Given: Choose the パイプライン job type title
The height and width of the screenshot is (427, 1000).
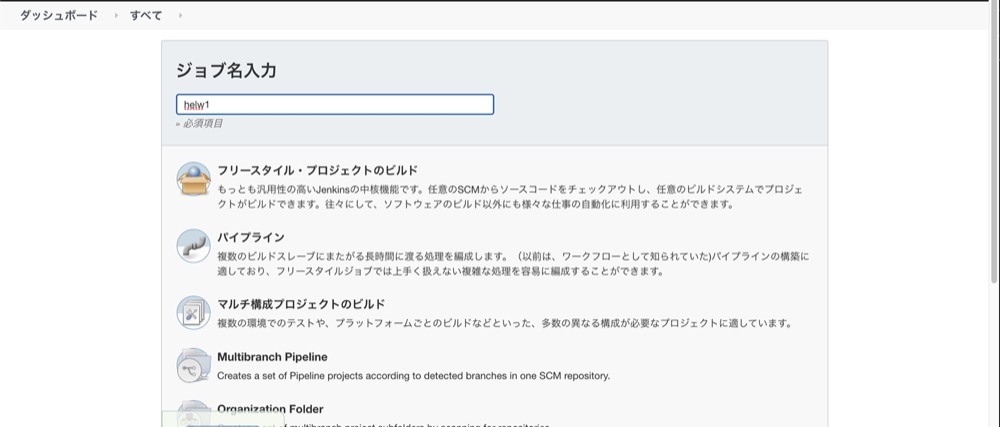Looking at the screenshot, I should click(251, 237).
